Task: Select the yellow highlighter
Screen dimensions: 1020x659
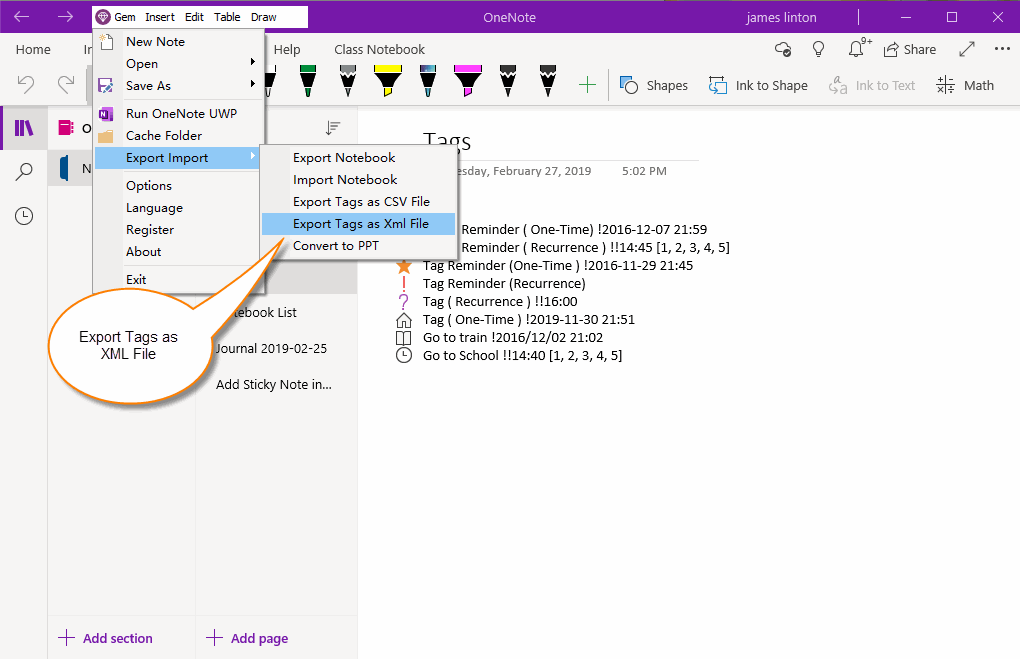Action: (388, 81)
